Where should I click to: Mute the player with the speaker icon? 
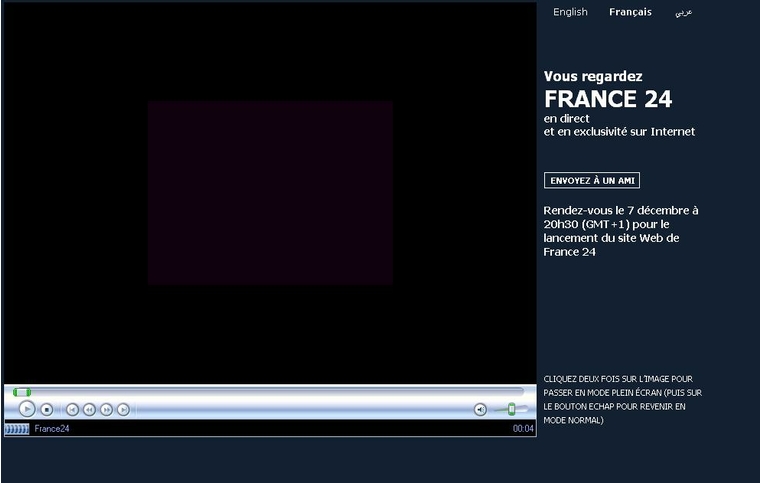480,410
